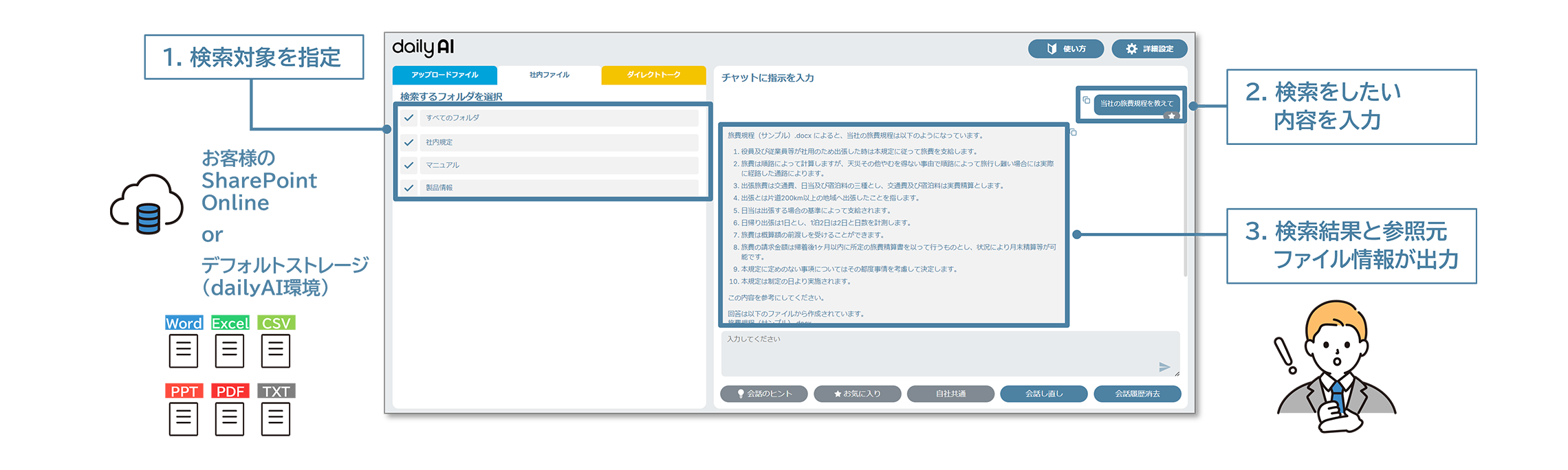Clear history with 会話履歴消去 button
Viewport: 1568px width, 470px height.
(1137, 394)
